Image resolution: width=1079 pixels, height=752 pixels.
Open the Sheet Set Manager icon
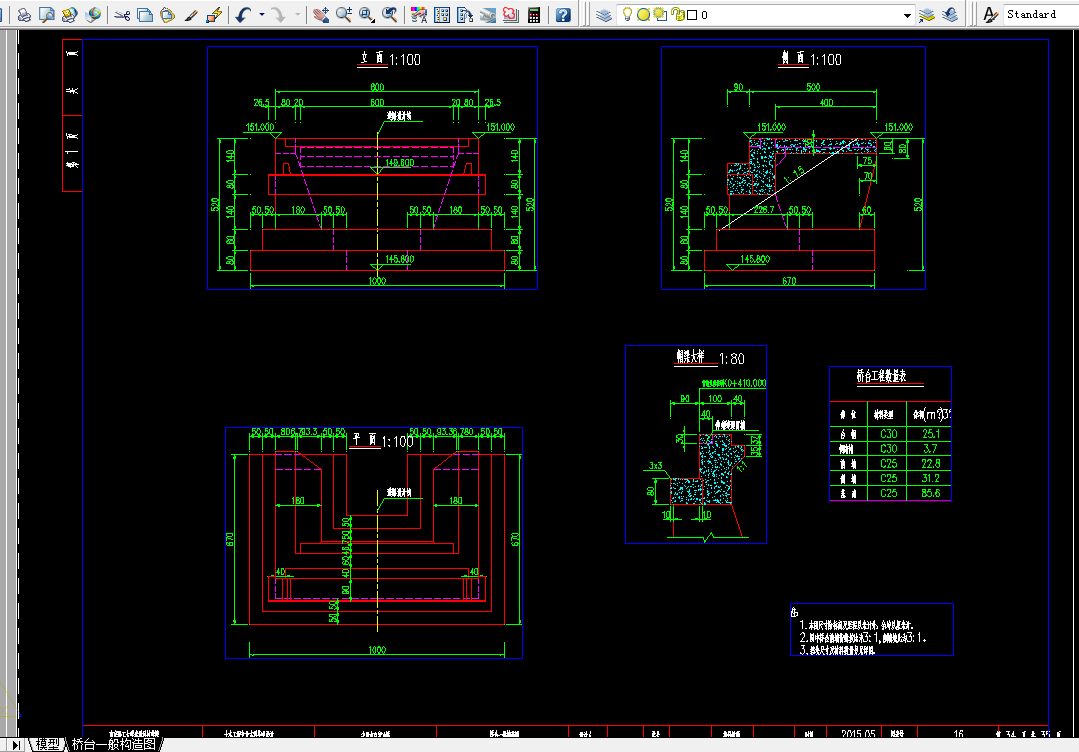[487, 14]
